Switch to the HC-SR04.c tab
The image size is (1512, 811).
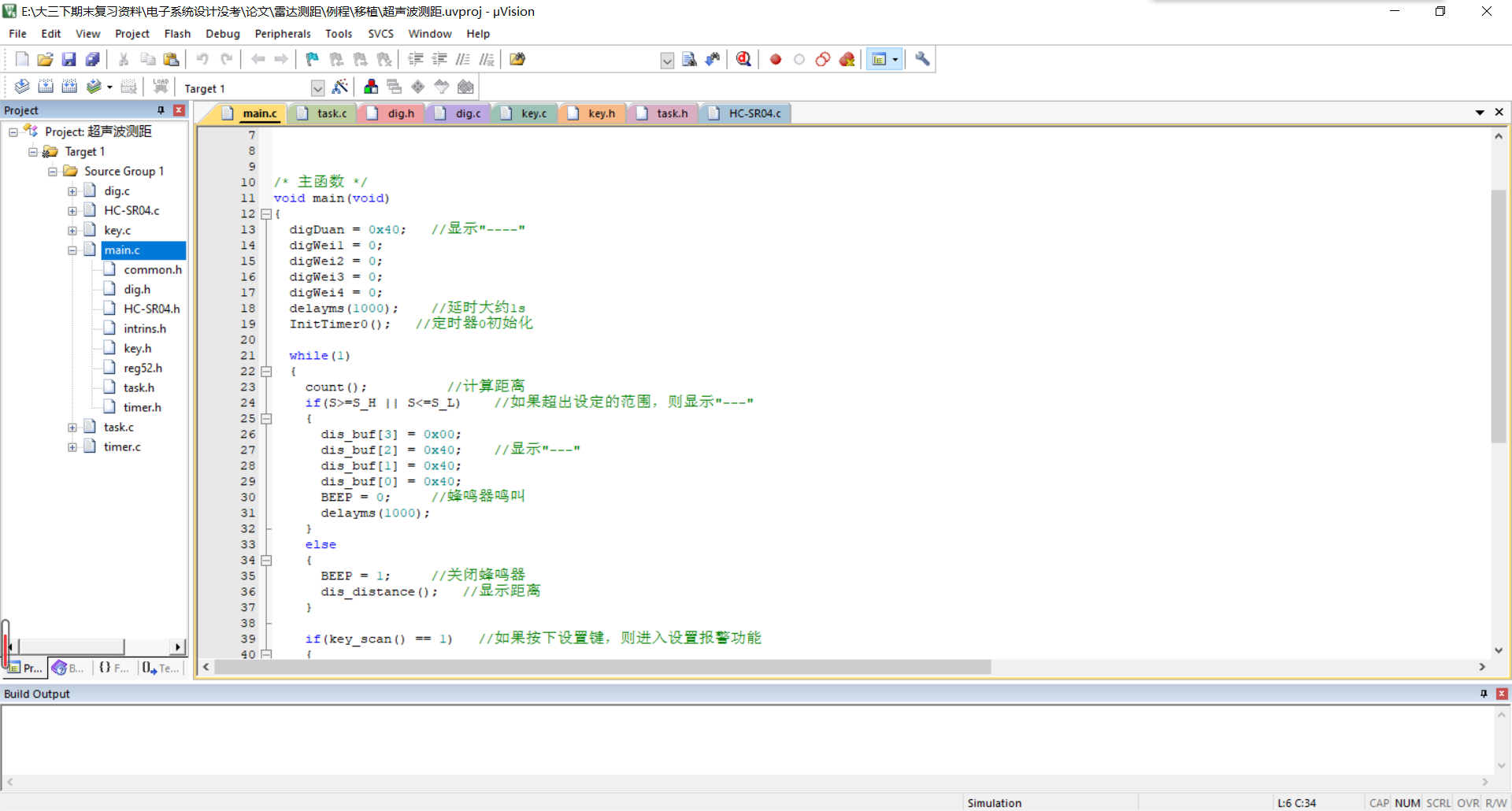754,113
